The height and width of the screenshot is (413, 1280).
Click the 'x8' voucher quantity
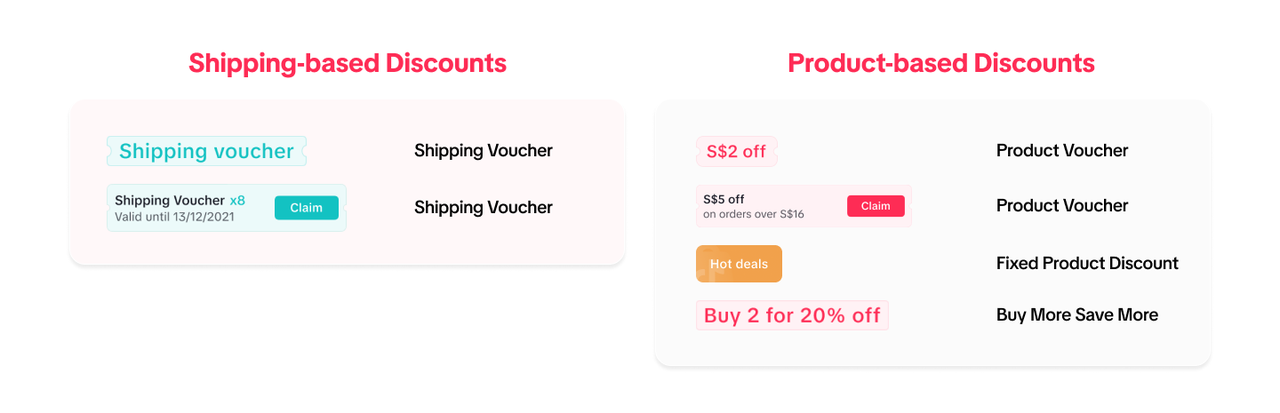point(237,200)
